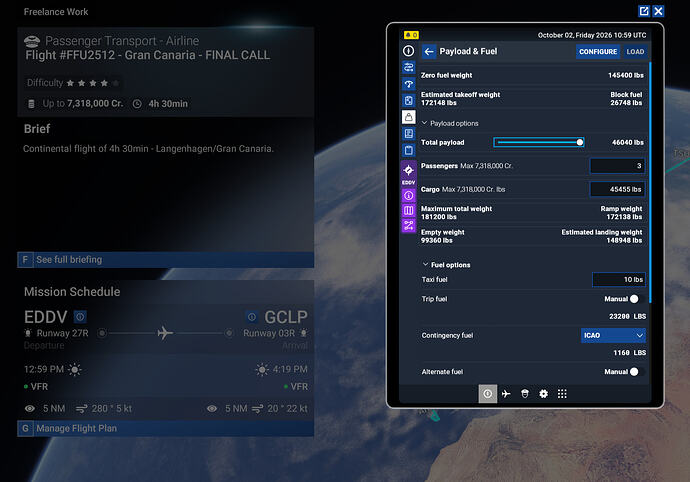This screenshot has width=690, height=482.
Task: Click the tablet vertical scrollbar
Action: click(650, 183)
